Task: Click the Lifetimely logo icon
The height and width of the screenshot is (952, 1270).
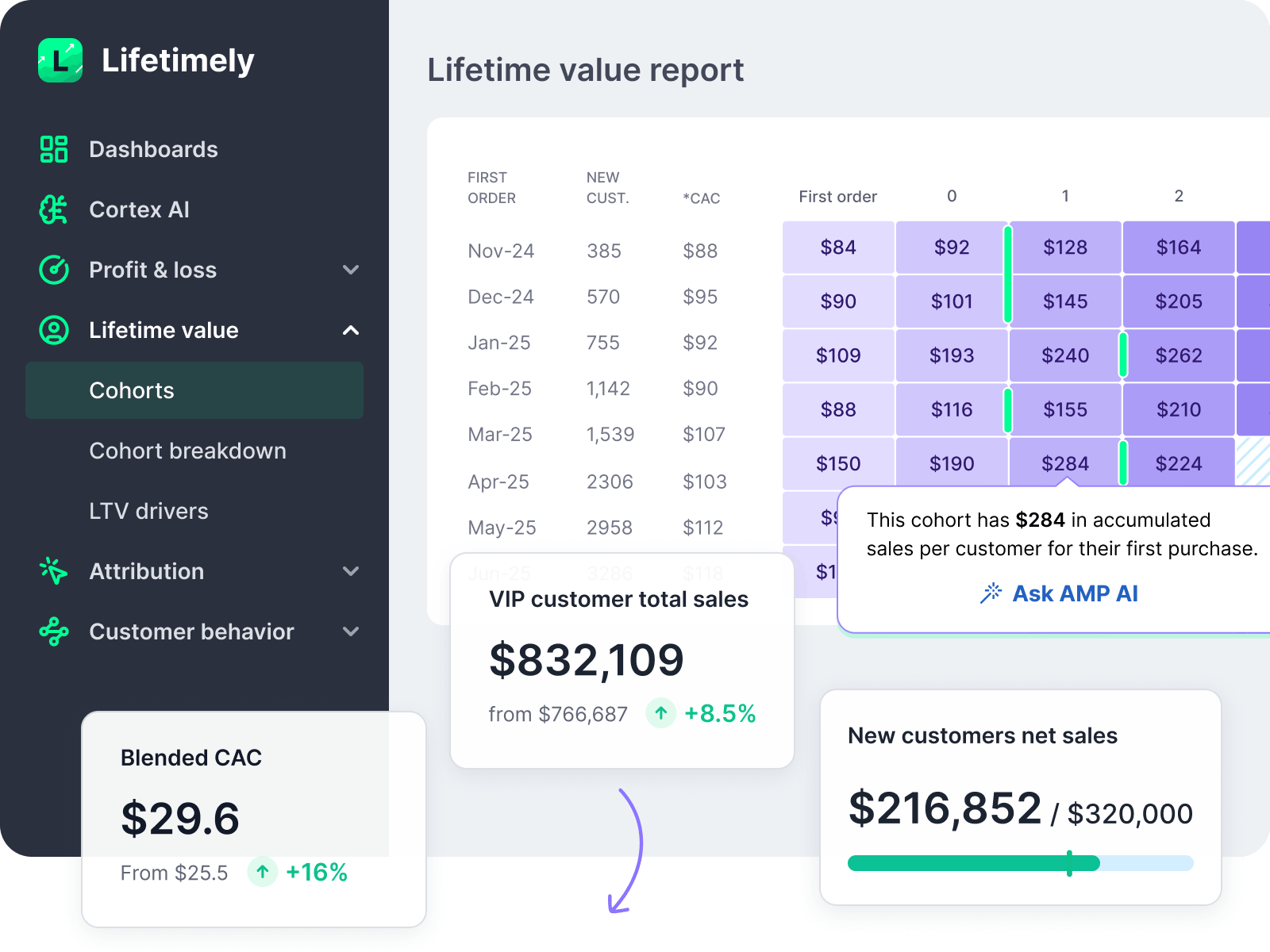Action: [x=60, y=60]
